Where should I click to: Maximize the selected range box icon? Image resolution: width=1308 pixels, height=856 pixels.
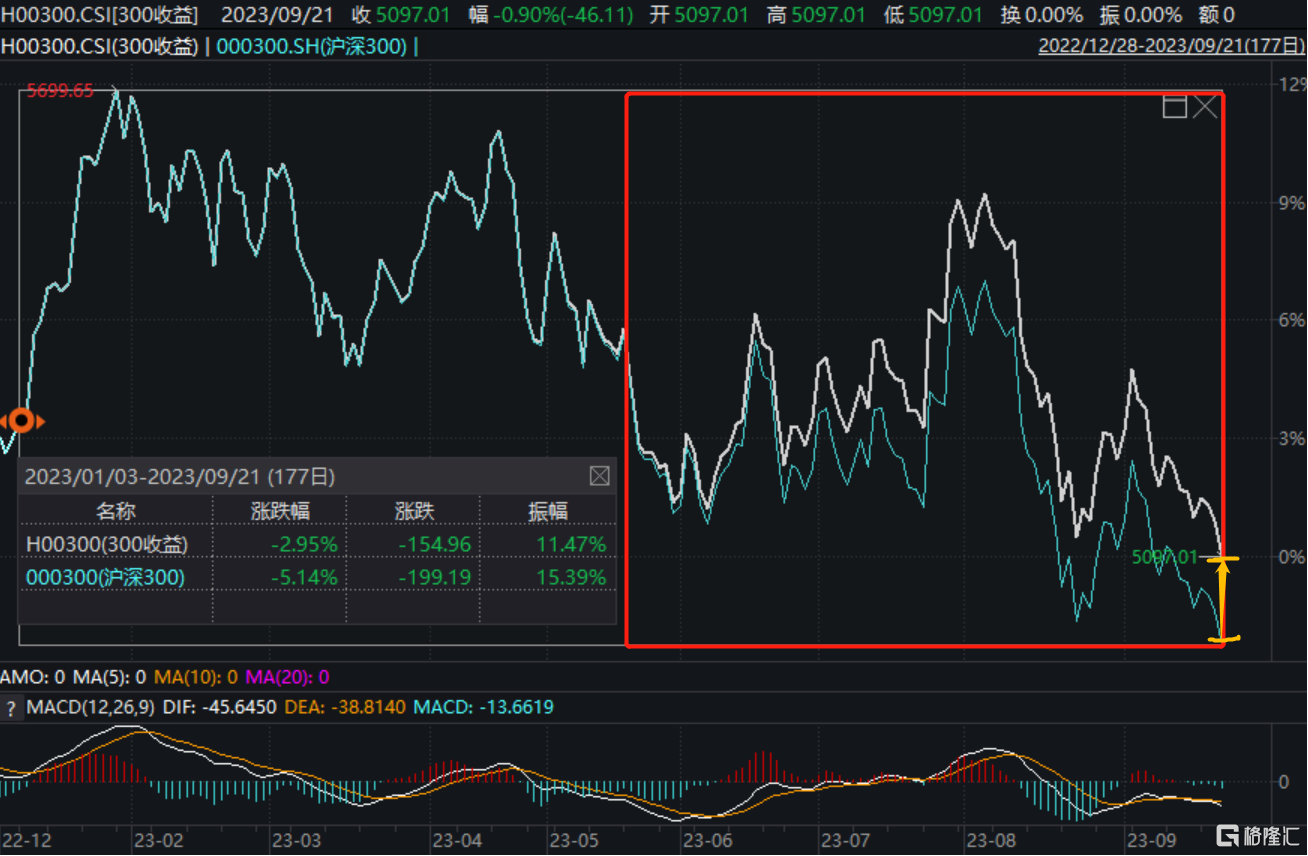pos(1175,106)
